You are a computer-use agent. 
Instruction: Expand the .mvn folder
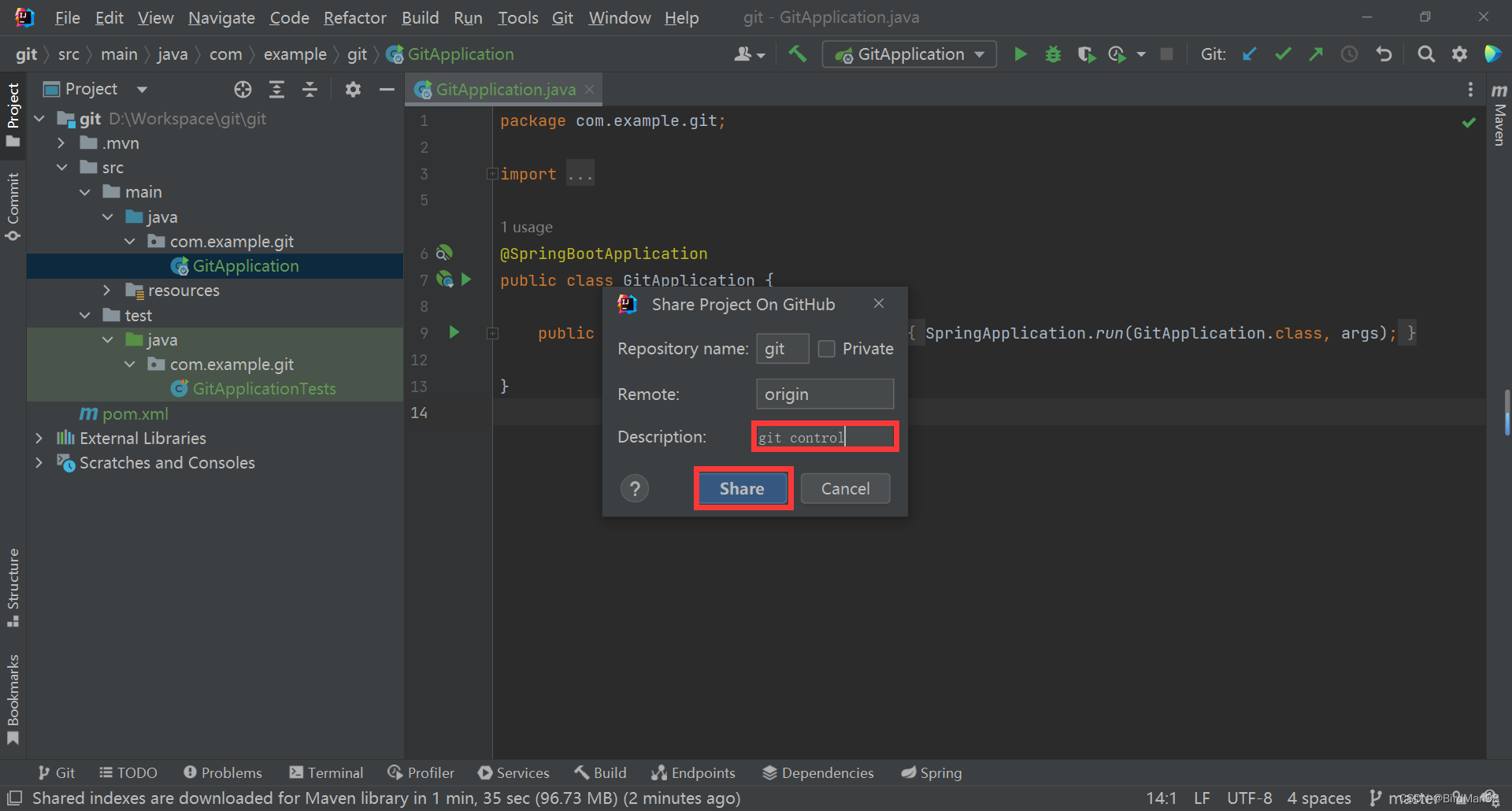[x=61, y=143]
